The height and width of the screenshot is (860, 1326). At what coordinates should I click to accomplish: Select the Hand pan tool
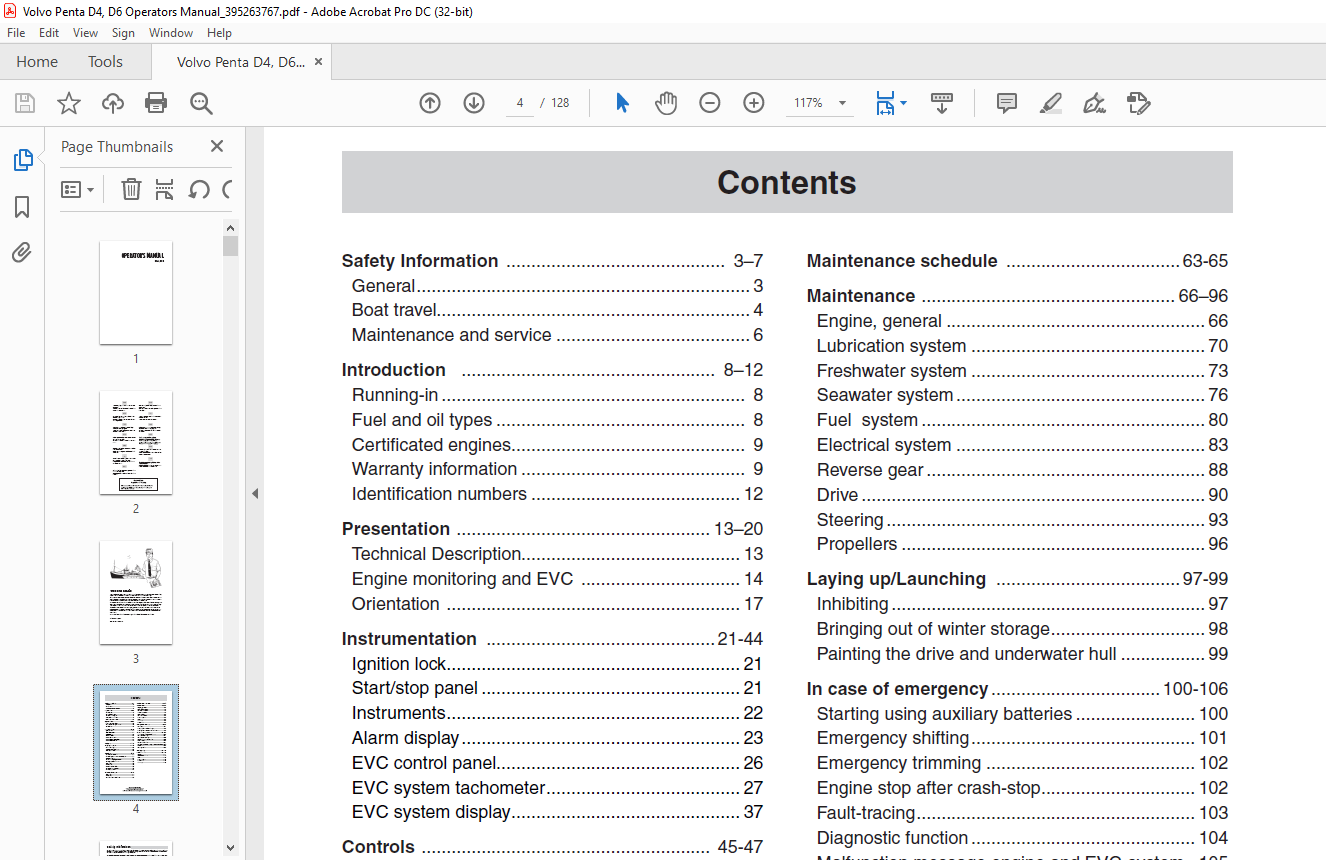click(x=666, y=103)
